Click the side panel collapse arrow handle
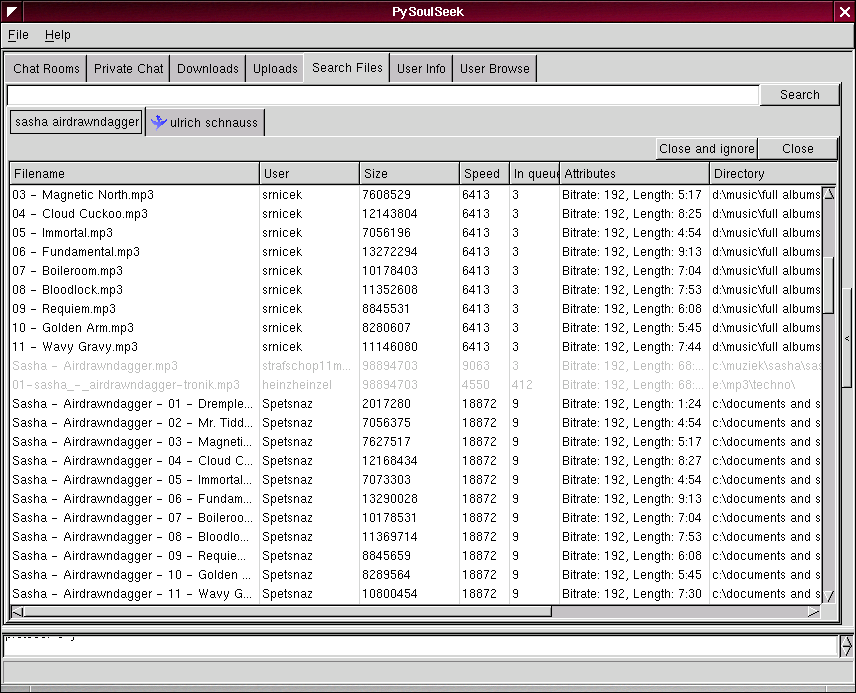Screen dimensions: 856x693 (x=847, y=338)
